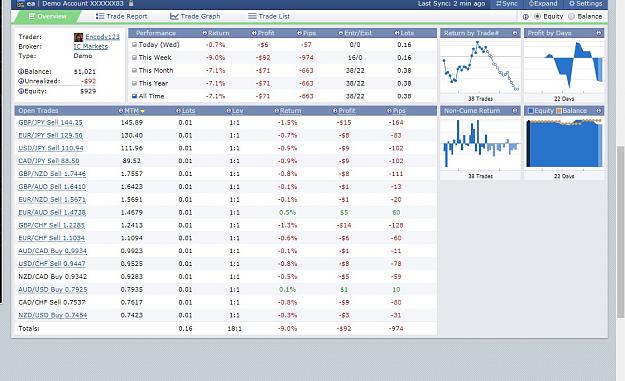The width and height of the screenshot is (625, 381).
Task: Click the Non-Cume Return bar chart
Action: (x=480, y=144)
